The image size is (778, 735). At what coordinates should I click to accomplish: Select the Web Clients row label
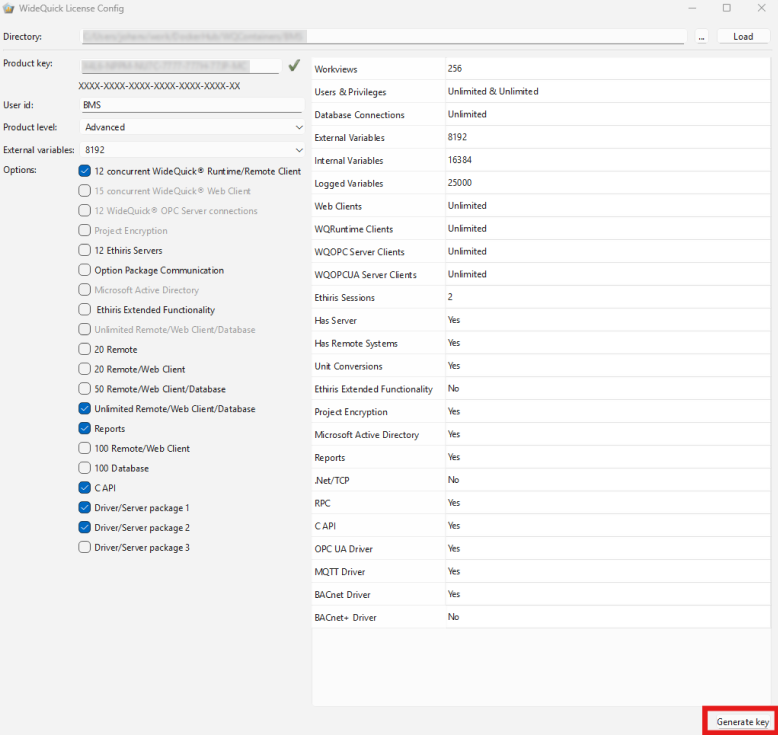tap(338, 206)
